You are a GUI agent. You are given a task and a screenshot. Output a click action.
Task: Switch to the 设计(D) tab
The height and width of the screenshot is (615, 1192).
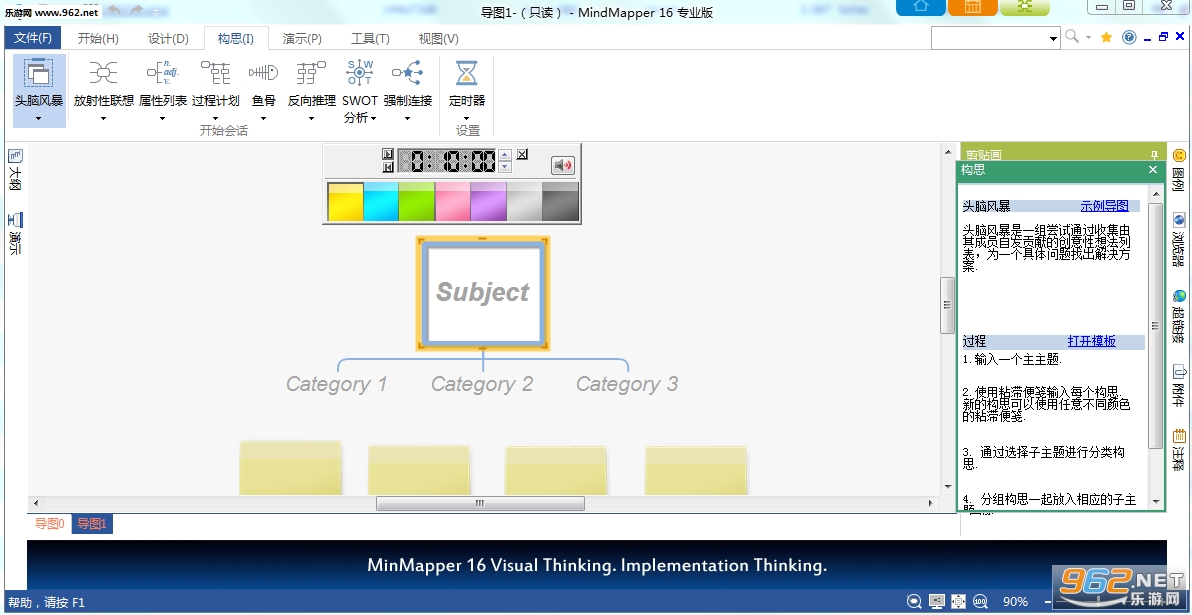[168, 39]
